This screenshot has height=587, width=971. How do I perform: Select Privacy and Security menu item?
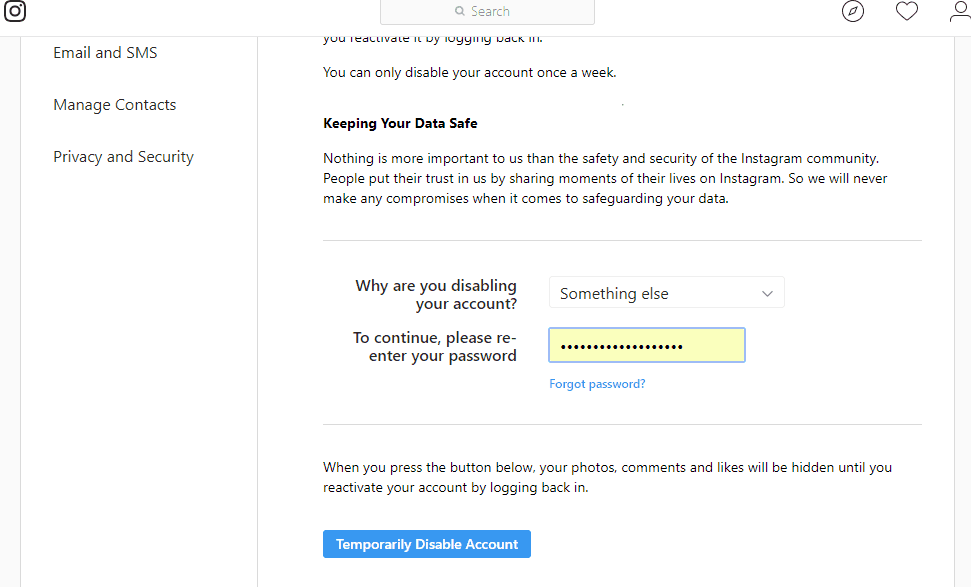123,157
